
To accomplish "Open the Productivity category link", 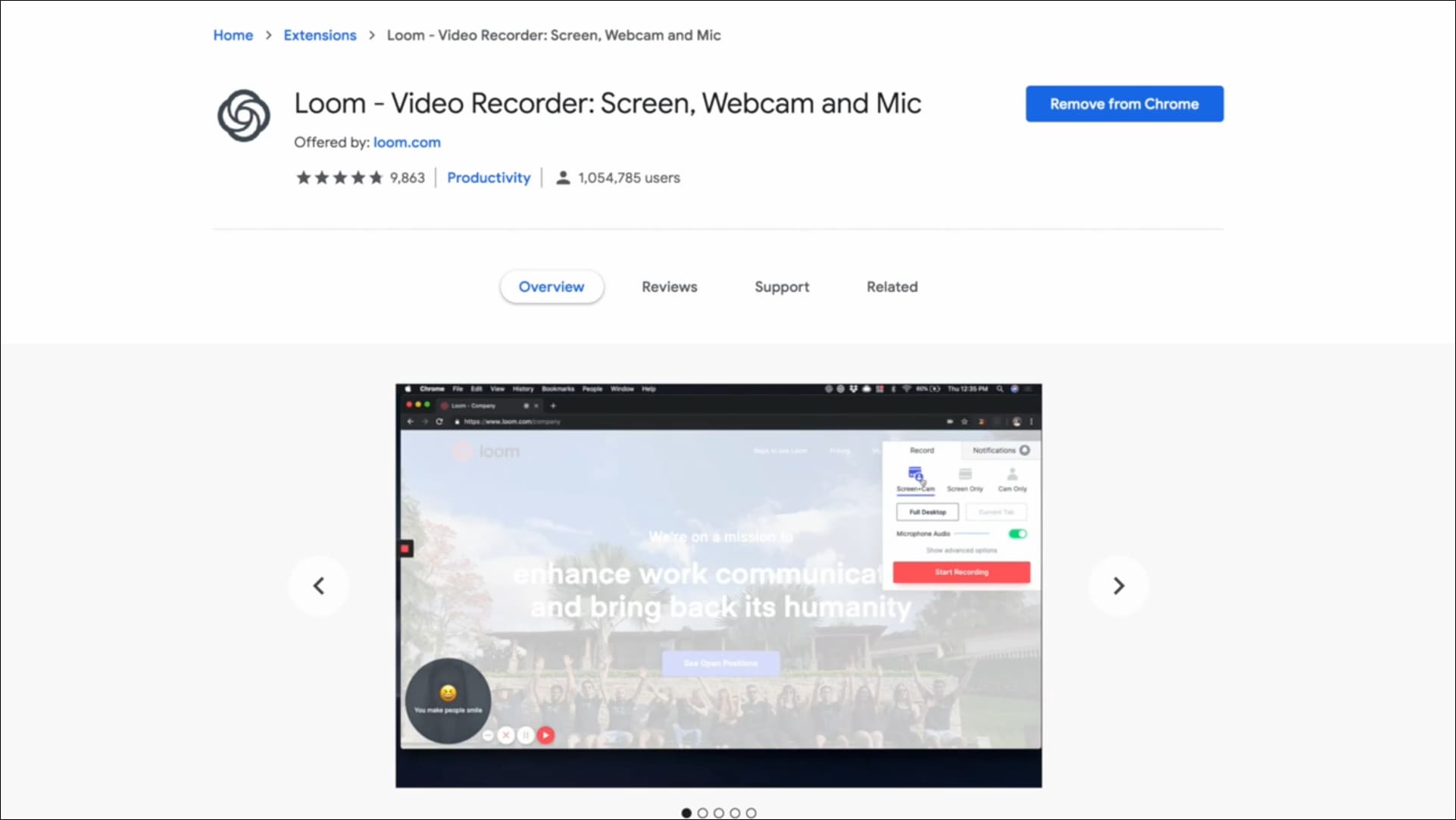I will pos(488,178).
